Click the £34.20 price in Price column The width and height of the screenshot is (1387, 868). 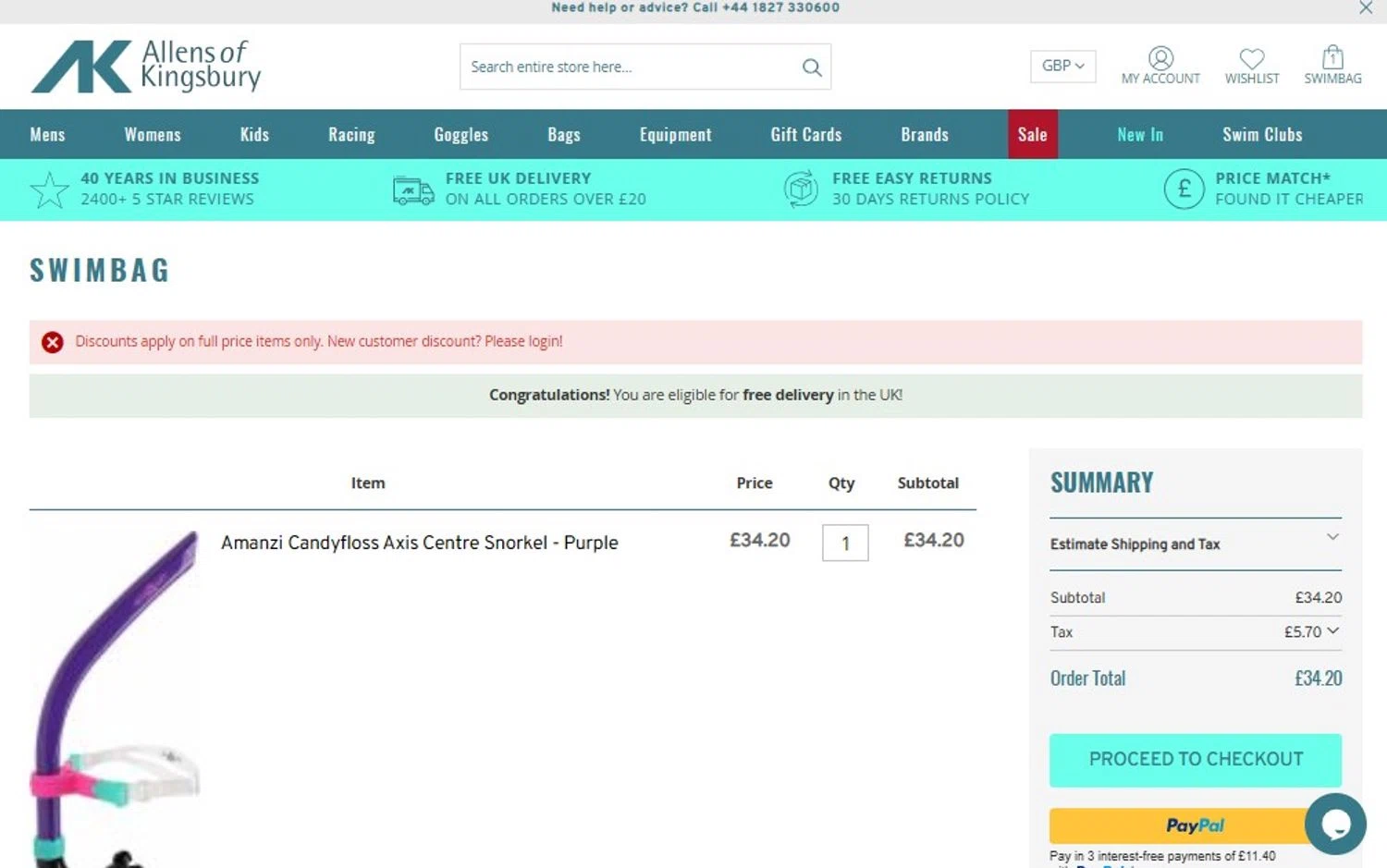760,541
